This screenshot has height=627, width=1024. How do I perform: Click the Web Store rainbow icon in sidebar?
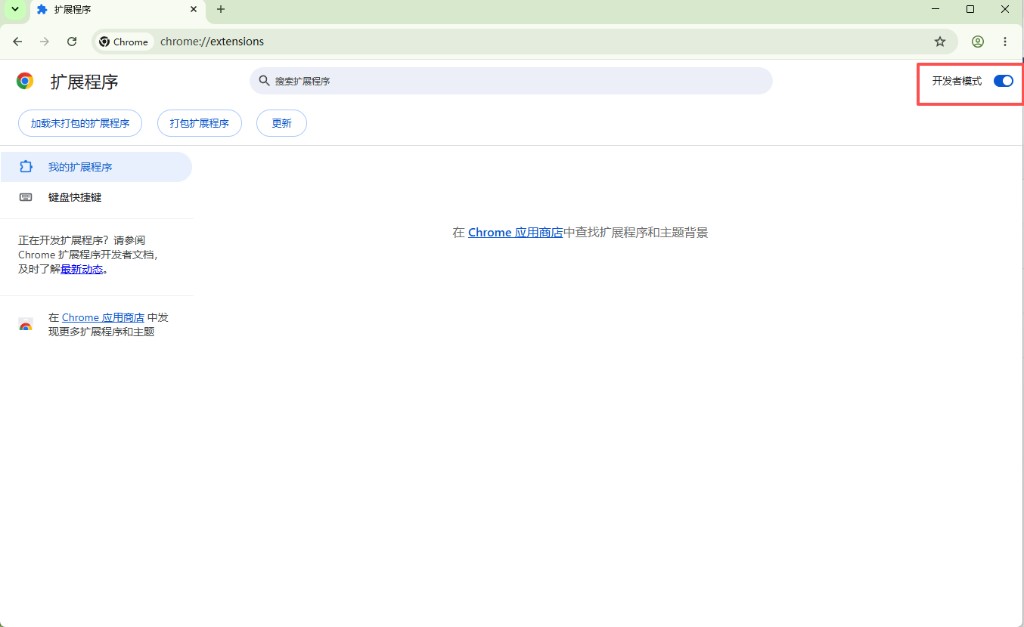[x=25, y=325]
